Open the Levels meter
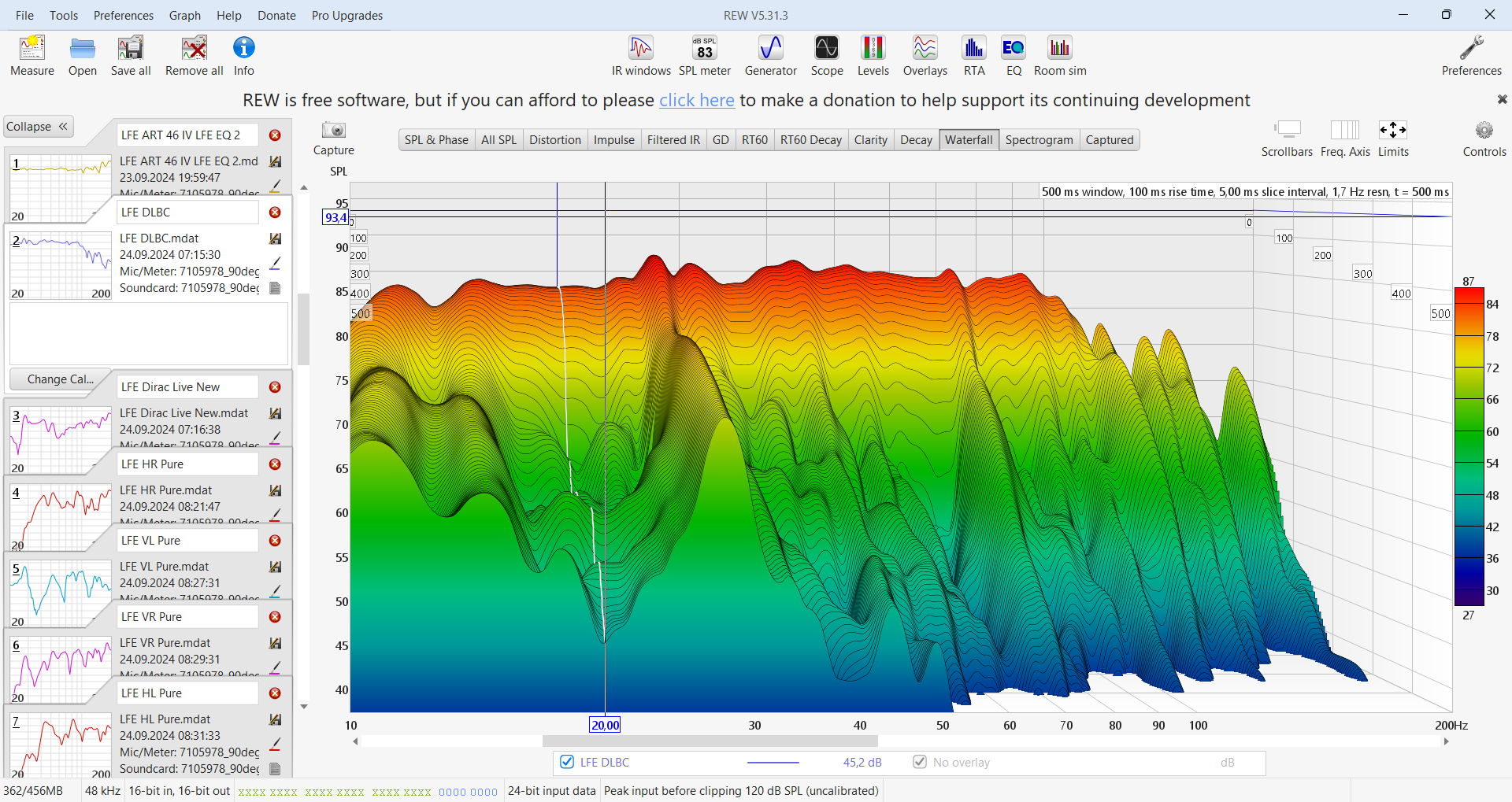Image resolution: width=1512 pixels, height=802 pixels. point(873,56)
